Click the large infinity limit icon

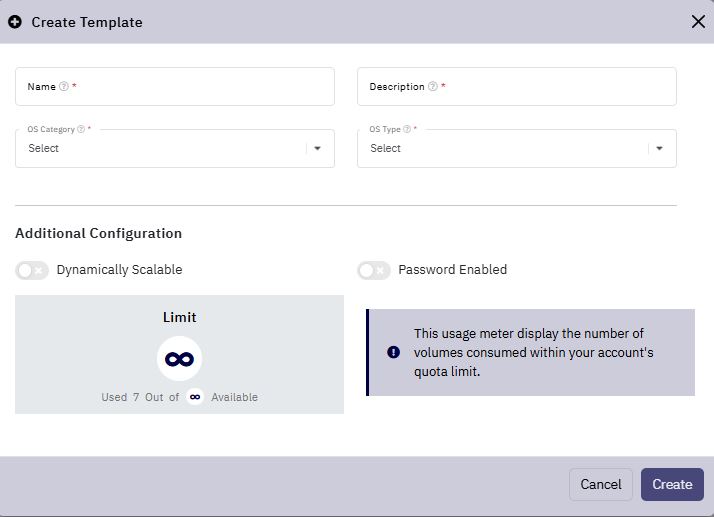pos(179,359)
